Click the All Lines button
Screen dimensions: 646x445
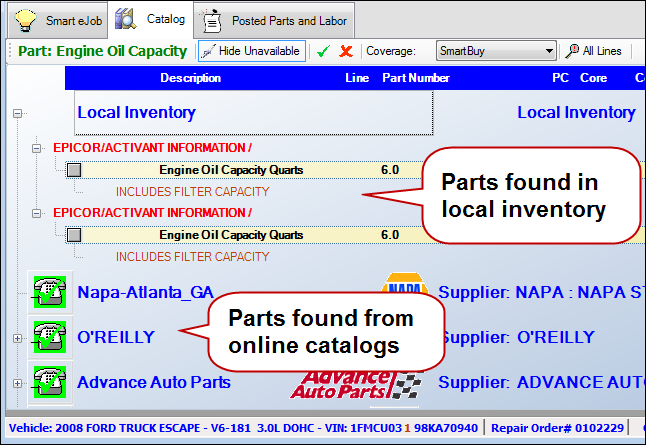pyautogui.click(x=594, y=51)
